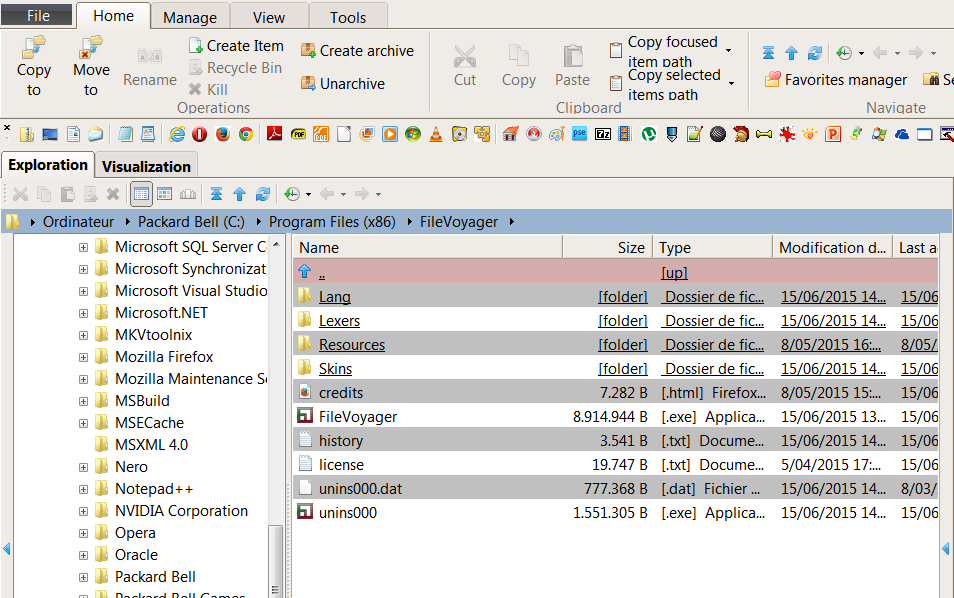Select the Oracle folder in tree
This screenshot has height=598, width=954.
tap(136, 555)
